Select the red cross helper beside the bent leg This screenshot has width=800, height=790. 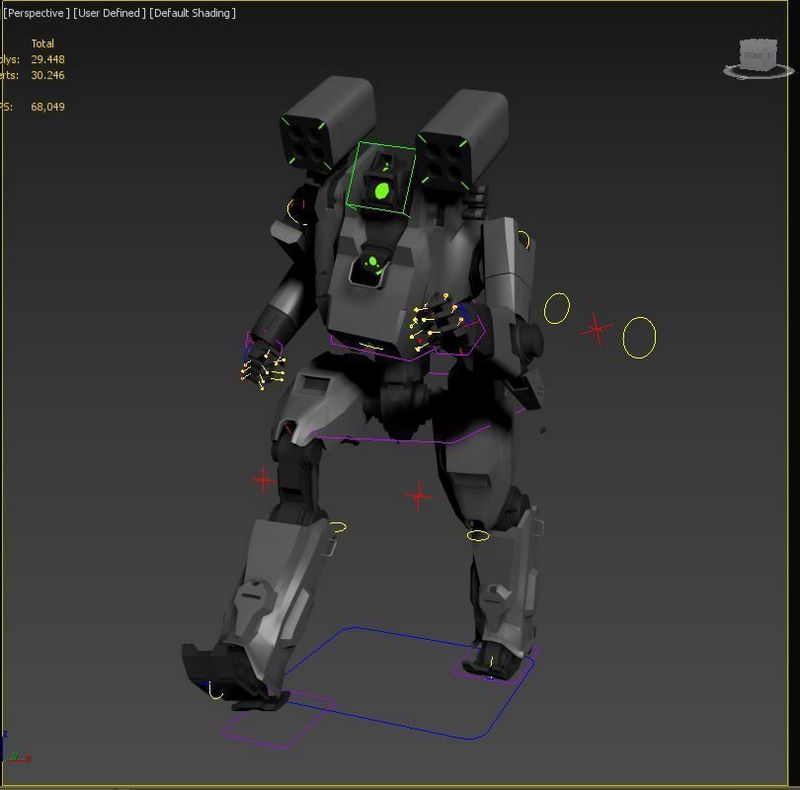point(263,481)
